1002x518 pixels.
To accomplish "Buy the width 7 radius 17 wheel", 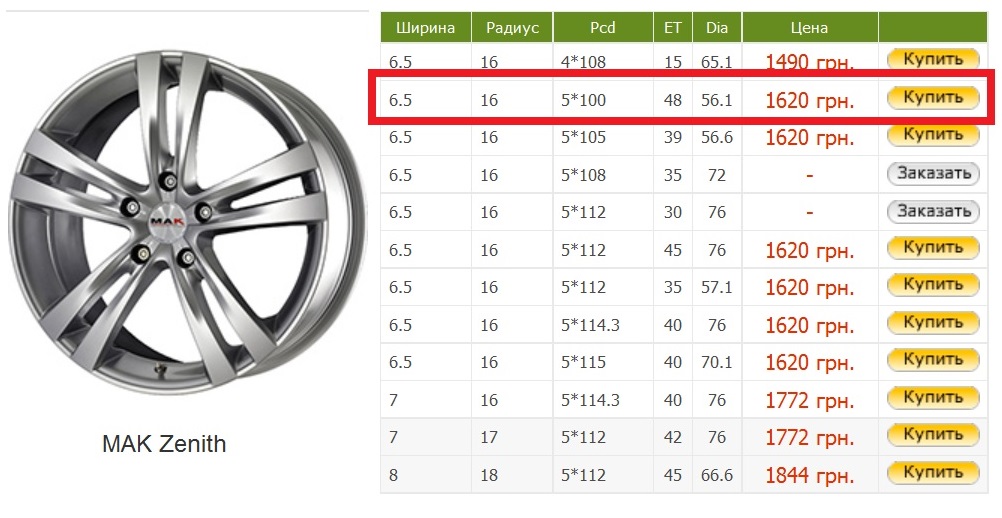I will click(932, 434).
